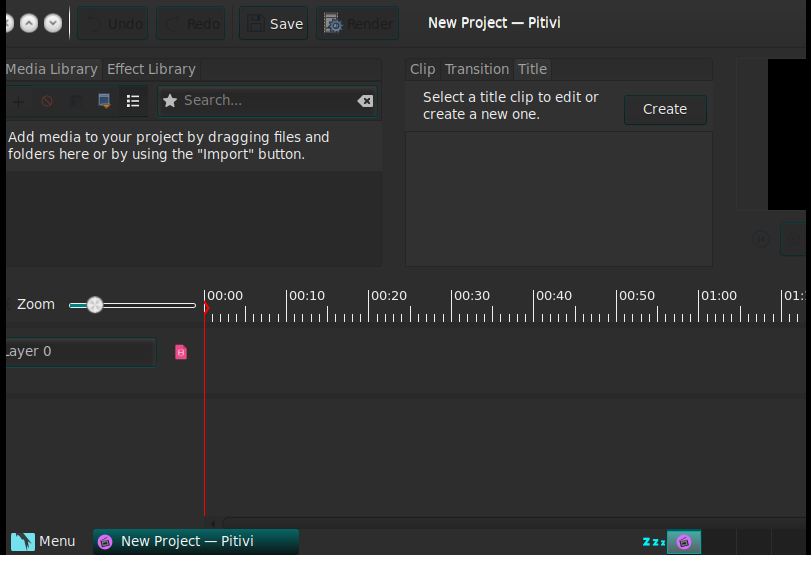The image size is (811, 582).
Task: Click the play button under the viewer
Action: [x=793, y=239]
